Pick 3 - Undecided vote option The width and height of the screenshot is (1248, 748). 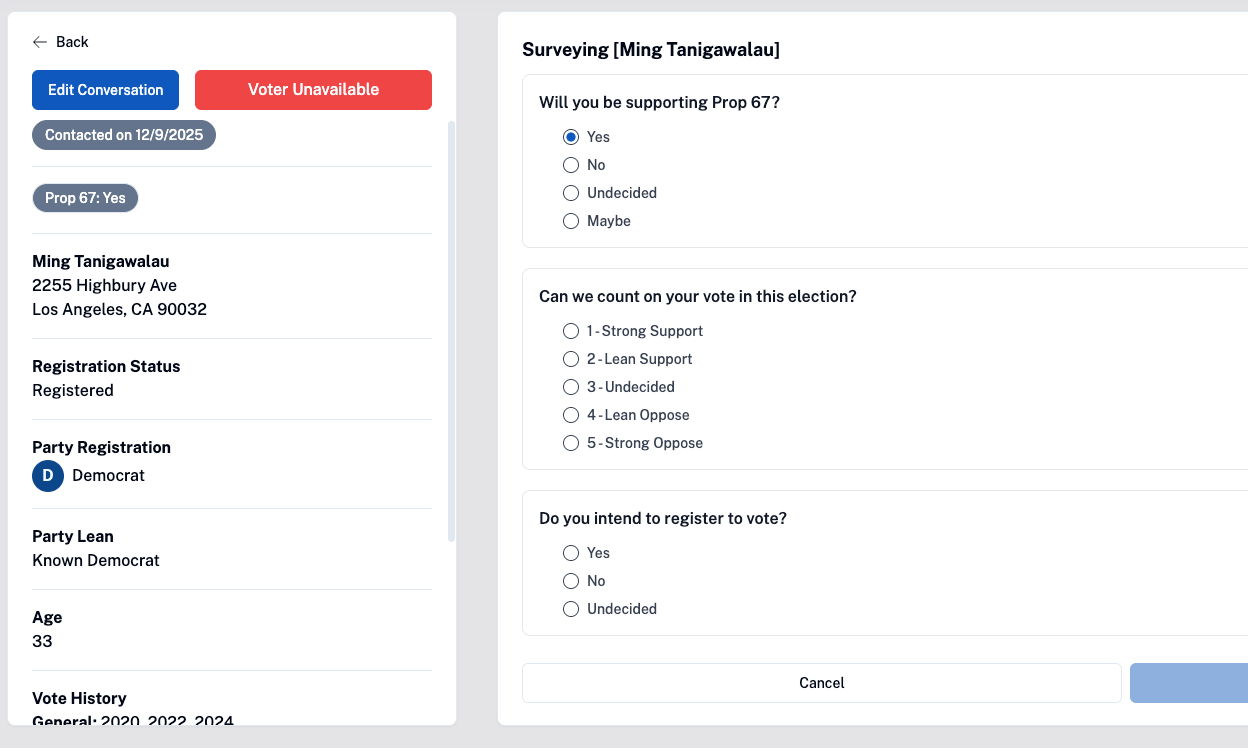pos(571,387)
